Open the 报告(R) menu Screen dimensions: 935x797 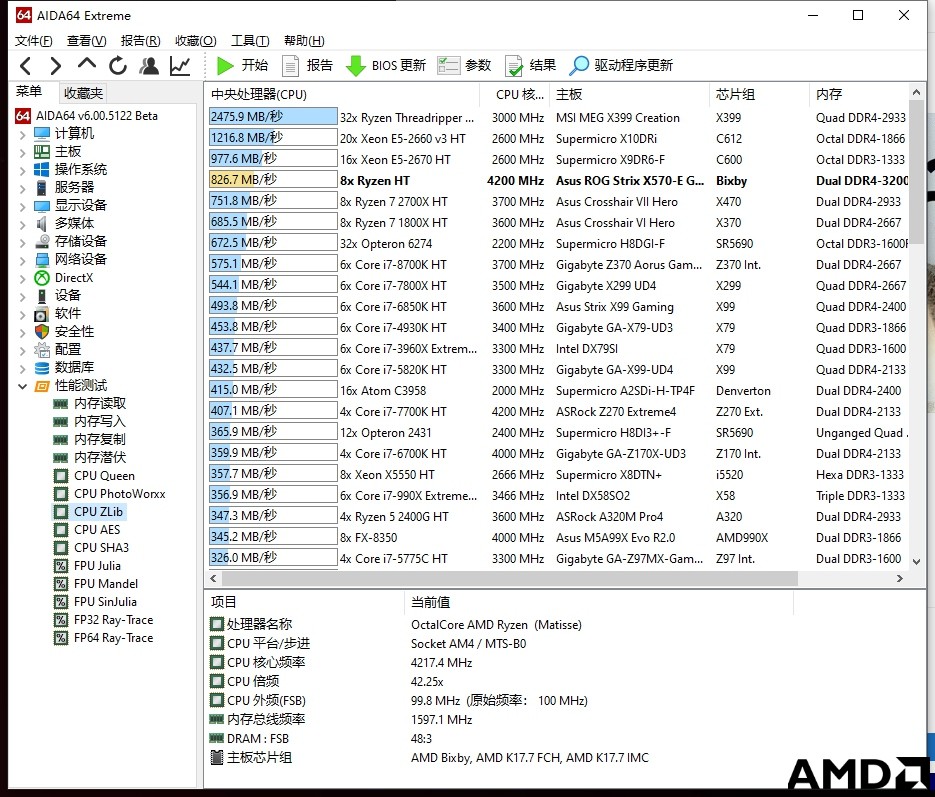(141, 41)
